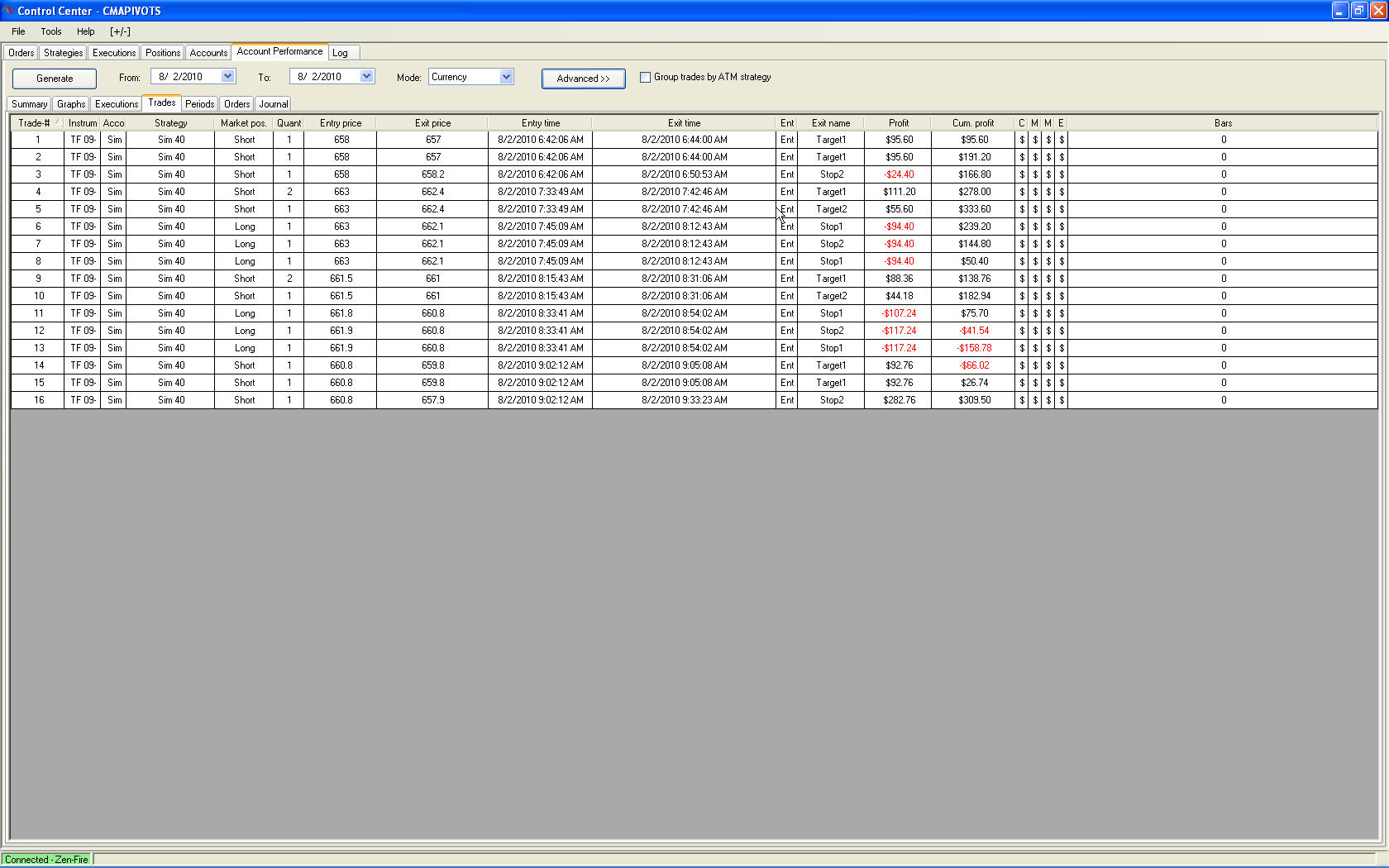Sort by the Exit name column header
1389x868 pixels.
pos(831,123)
